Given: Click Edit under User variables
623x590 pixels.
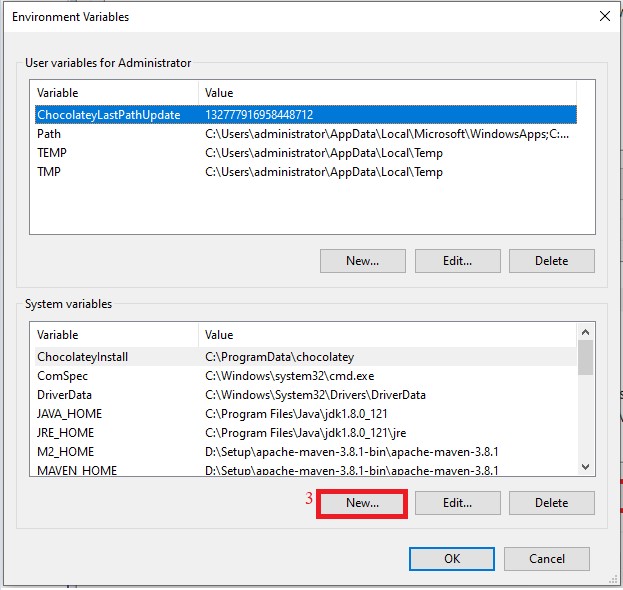Looking at the screenshot, I should [x=458, y=261].
